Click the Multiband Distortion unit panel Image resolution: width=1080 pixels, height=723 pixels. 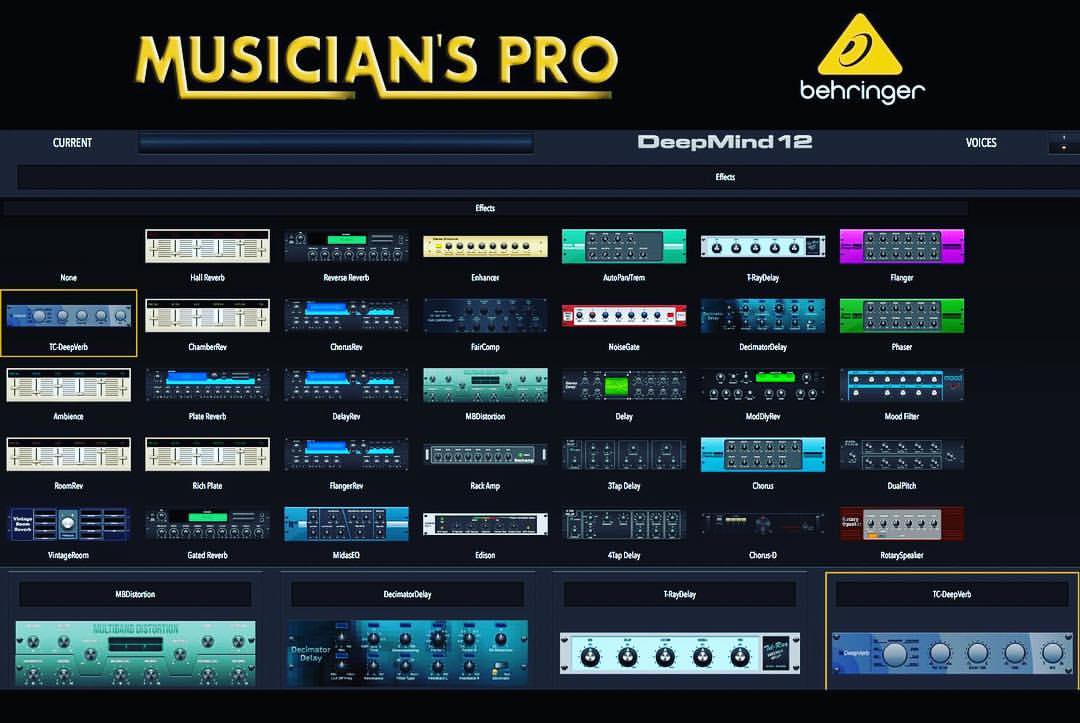135,653
